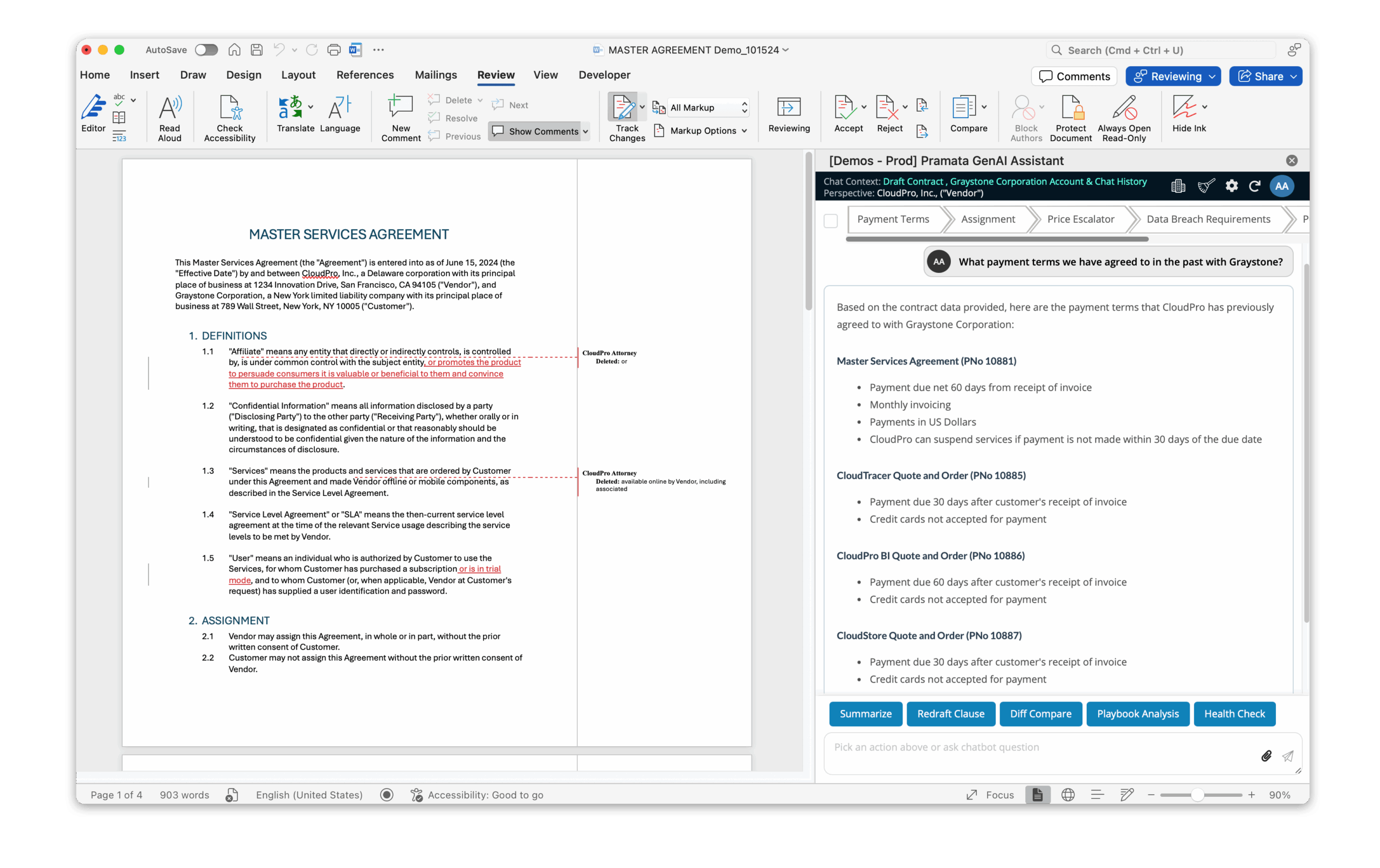Open the Editor tool

click(93, 114)
